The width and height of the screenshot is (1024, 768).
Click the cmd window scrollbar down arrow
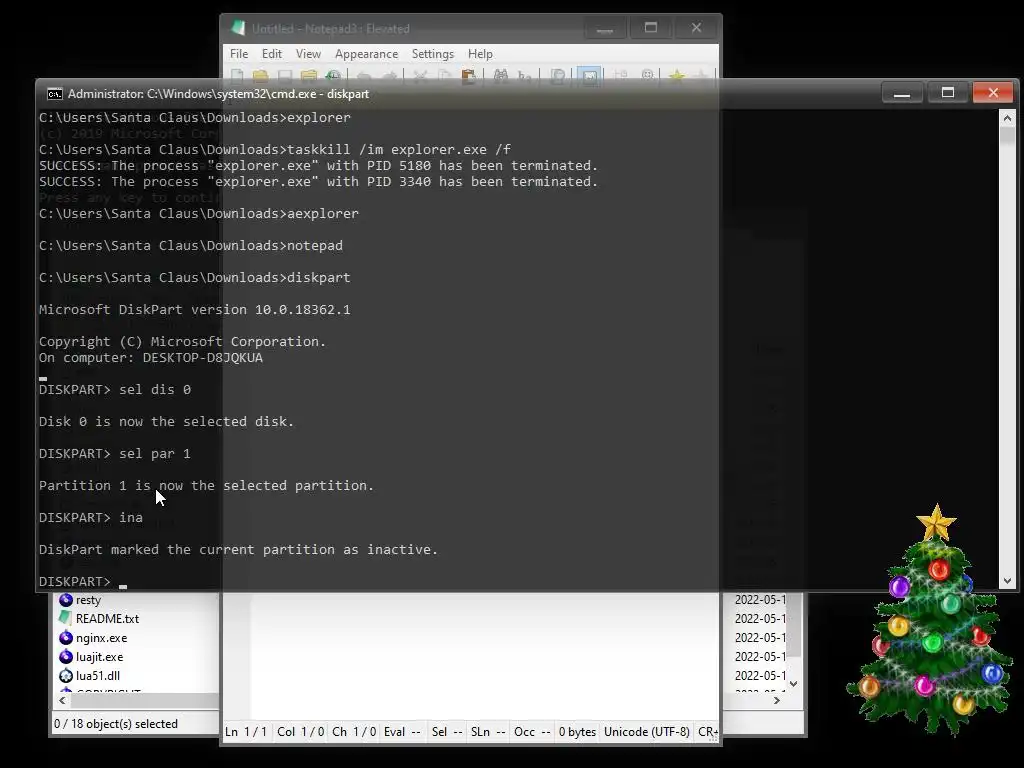pyautogui.click(x=1007, y=581)
